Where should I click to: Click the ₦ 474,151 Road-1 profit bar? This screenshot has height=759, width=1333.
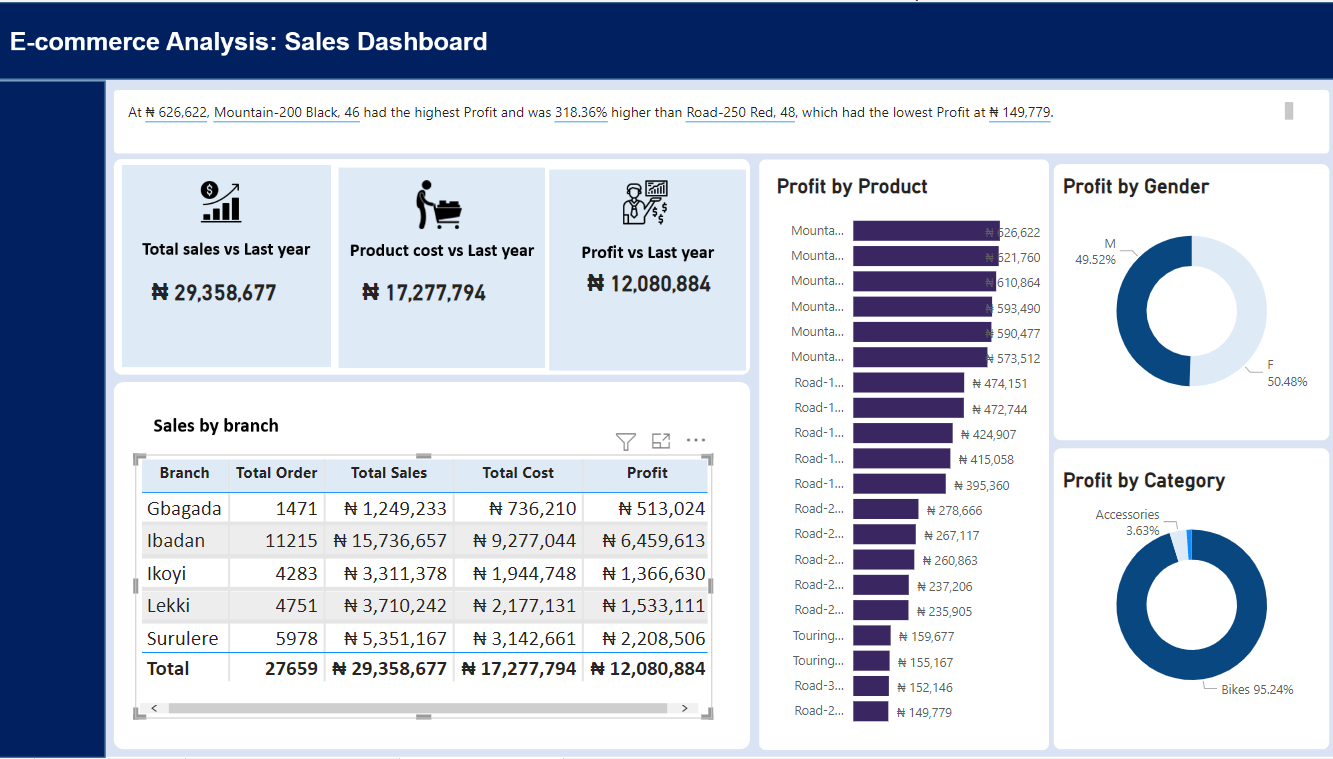908,382
